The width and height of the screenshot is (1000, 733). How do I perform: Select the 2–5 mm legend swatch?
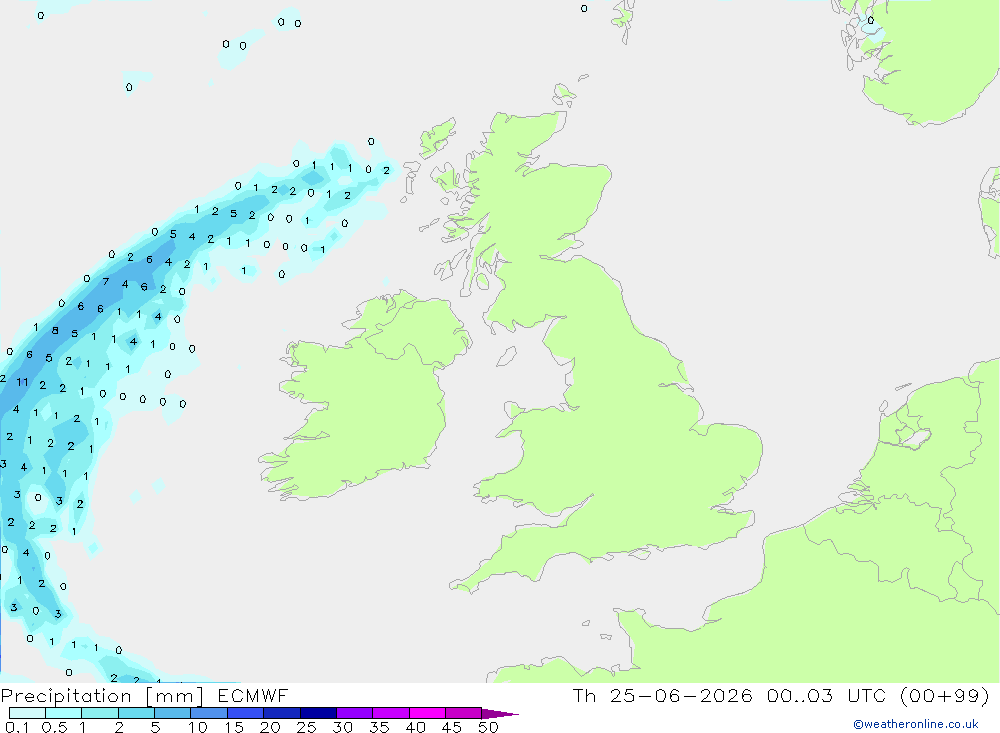tap(136, 713)
